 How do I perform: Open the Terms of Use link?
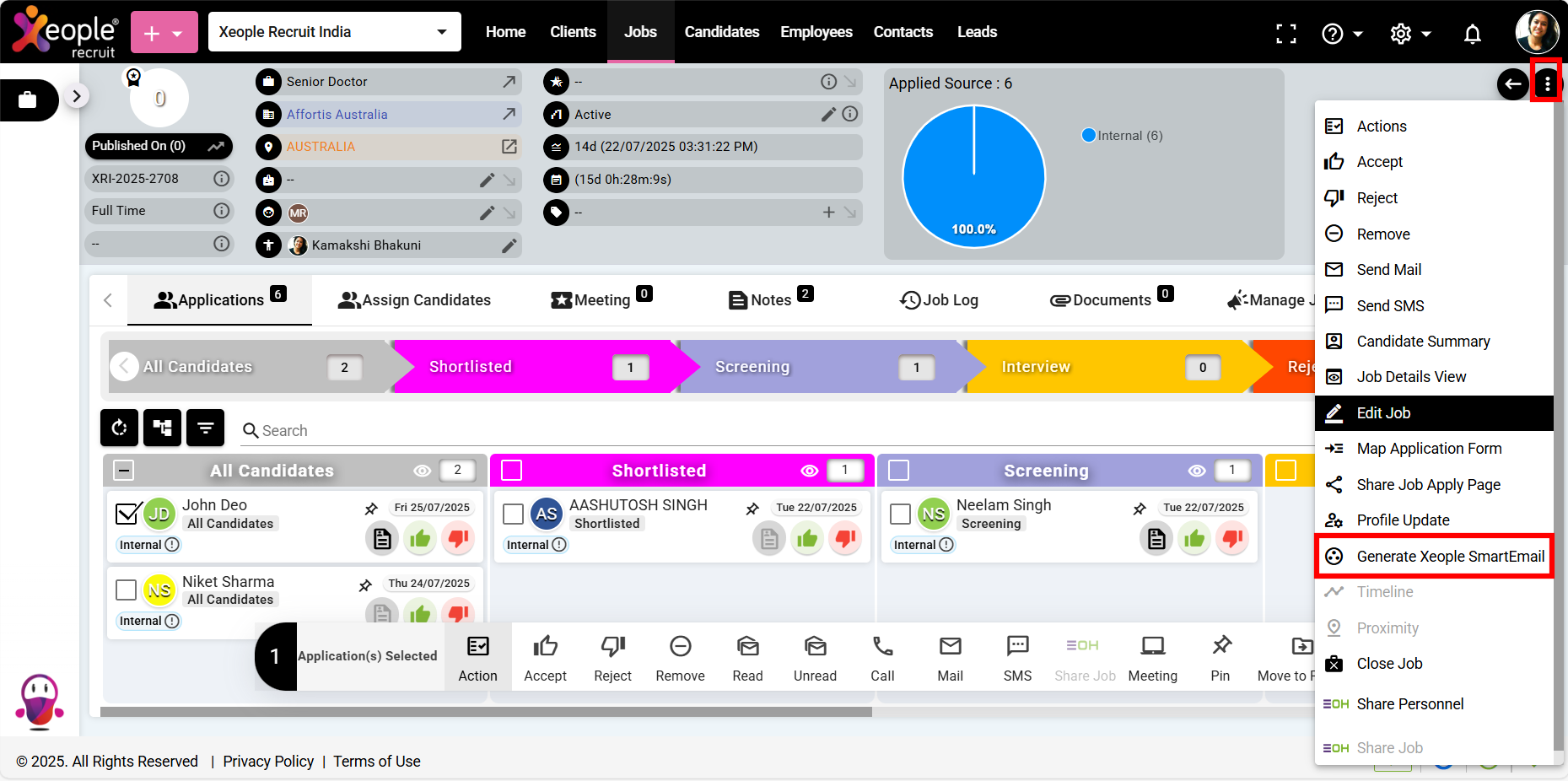(x=377, y=762)
